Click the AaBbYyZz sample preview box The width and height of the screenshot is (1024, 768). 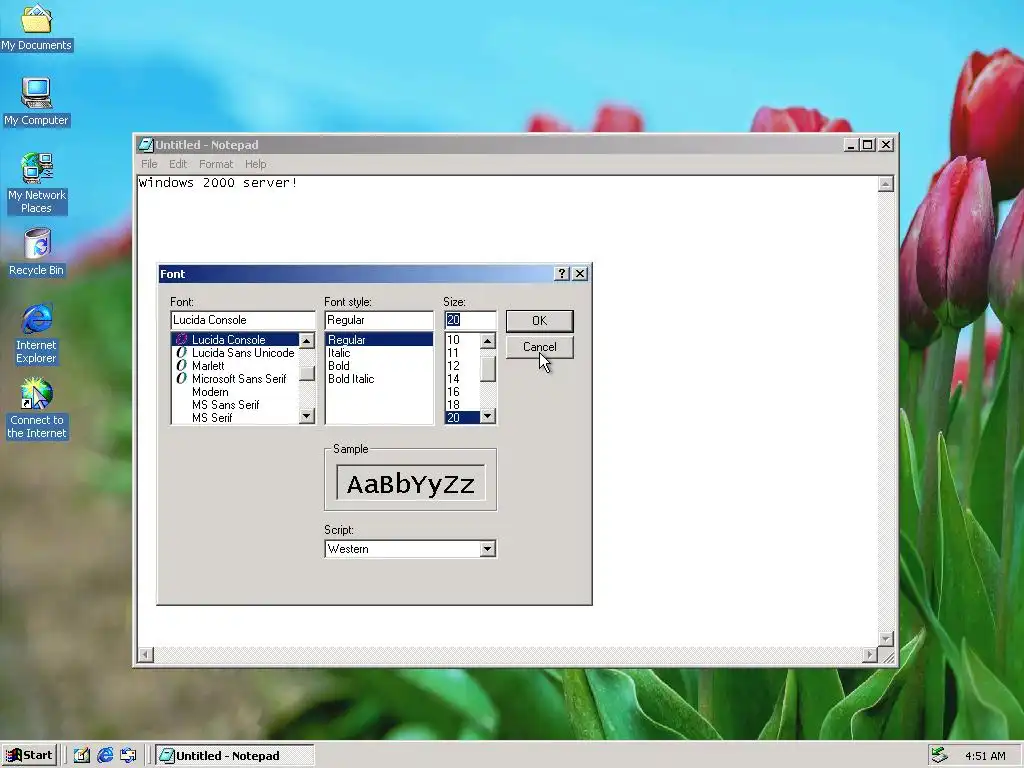click(x=411, y=483)
